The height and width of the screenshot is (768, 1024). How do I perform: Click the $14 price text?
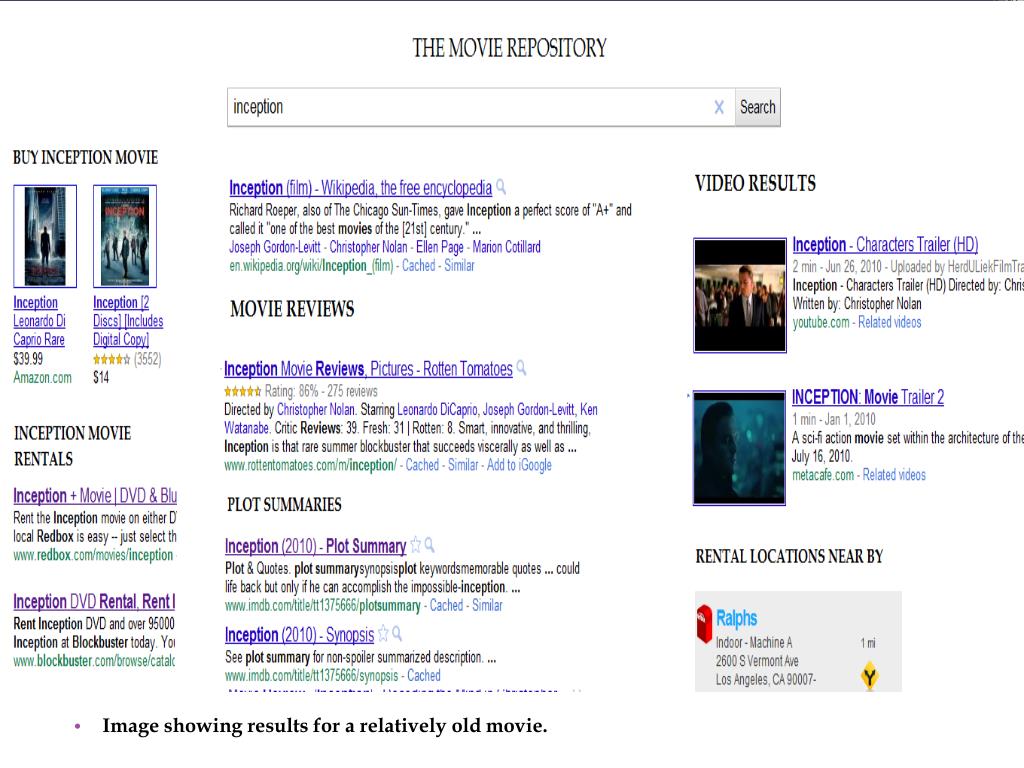101,377
